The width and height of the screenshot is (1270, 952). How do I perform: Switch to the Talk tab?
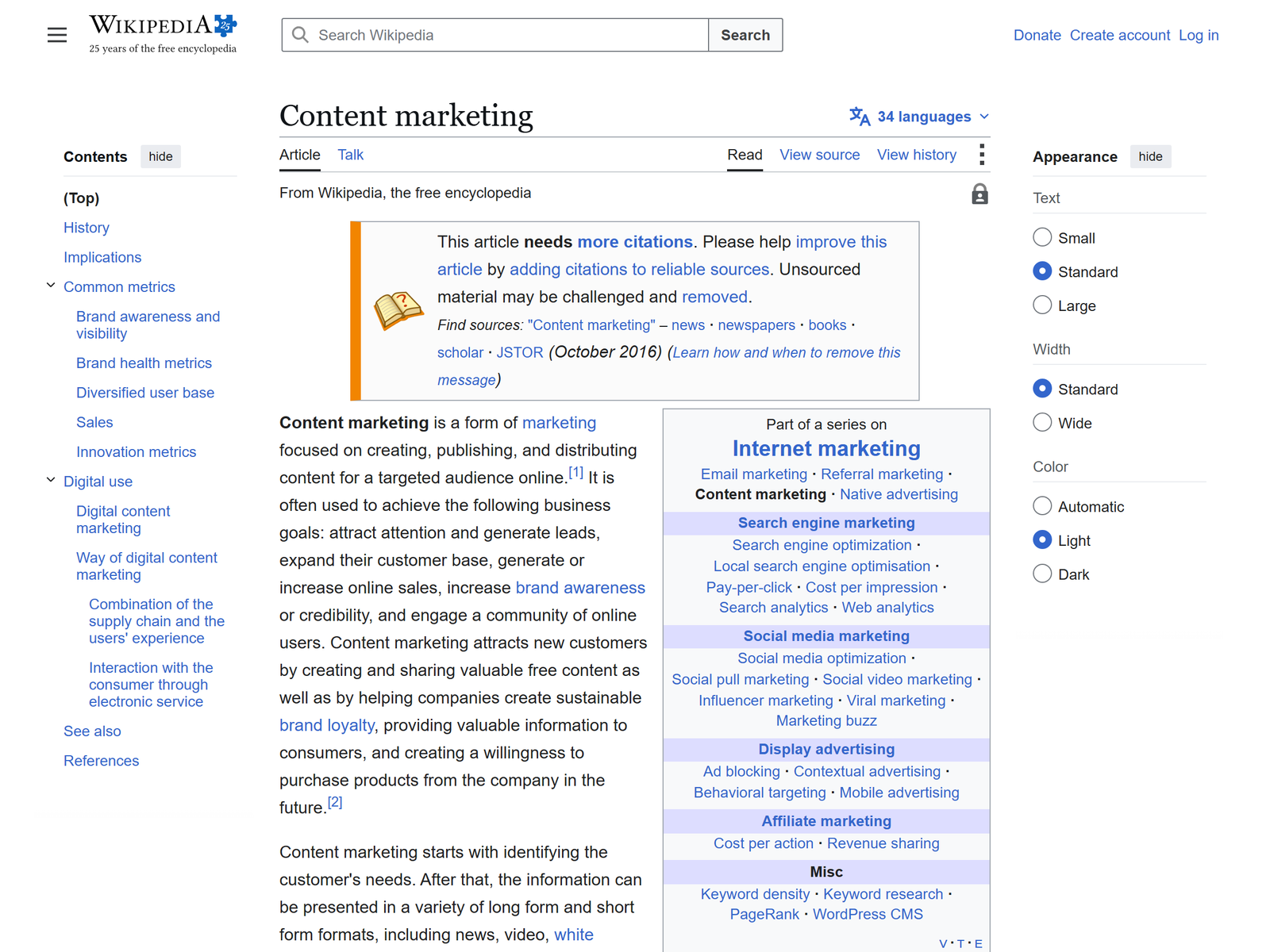click(350, 155)
